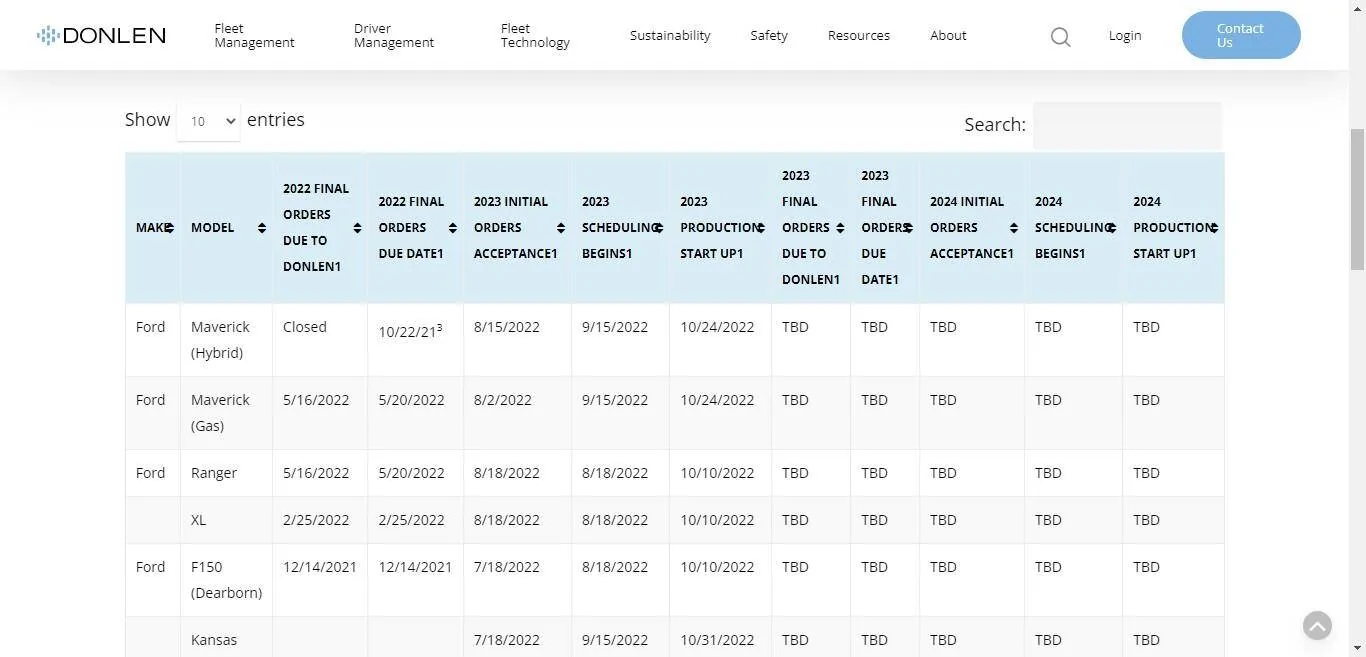Image resolution: width=1366 pixels, height=657 pixels.
Task: Click the Kansas model cell
Action: [226, 638]
